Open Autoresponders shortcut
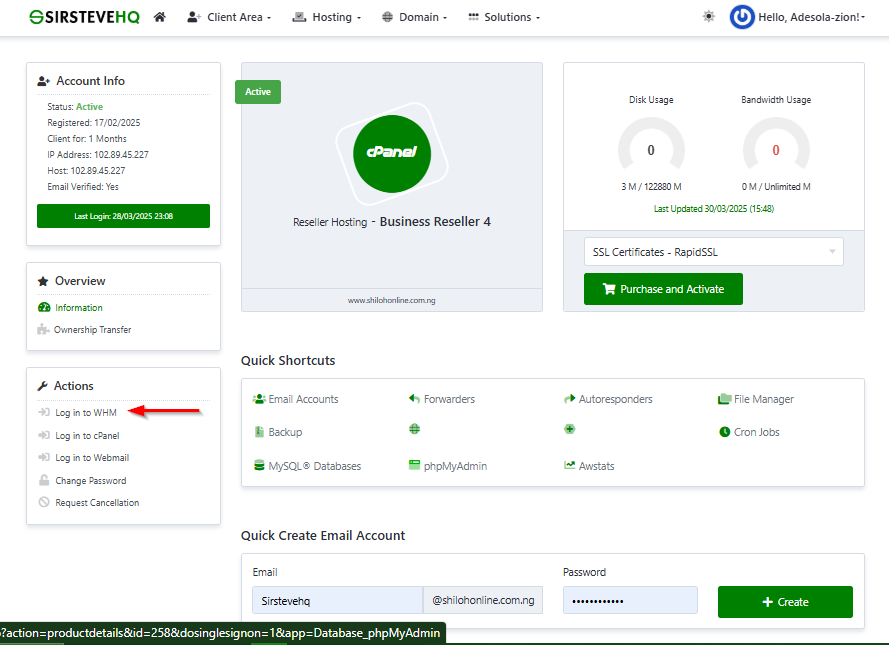This screenshot has height=645, width=889. coord(608,399)
